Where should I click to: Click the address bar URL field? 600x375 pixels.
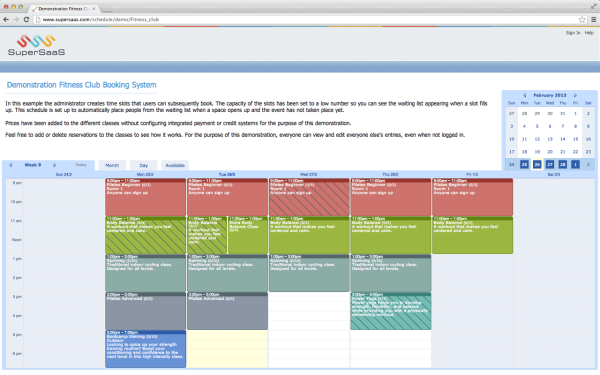306,20
